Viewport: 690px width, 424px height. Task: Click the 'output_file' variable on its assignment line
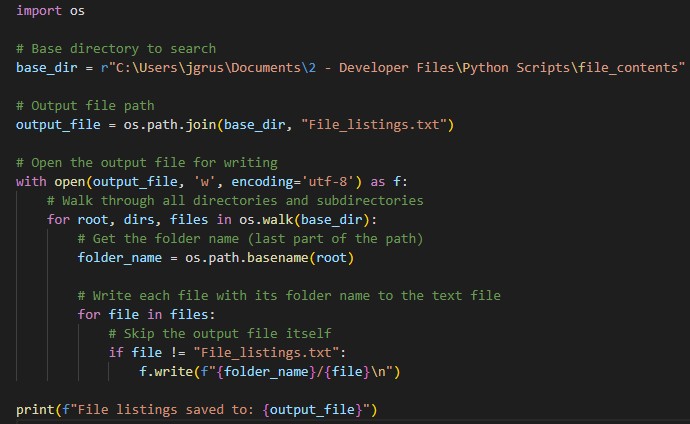(x=58, y=125)
